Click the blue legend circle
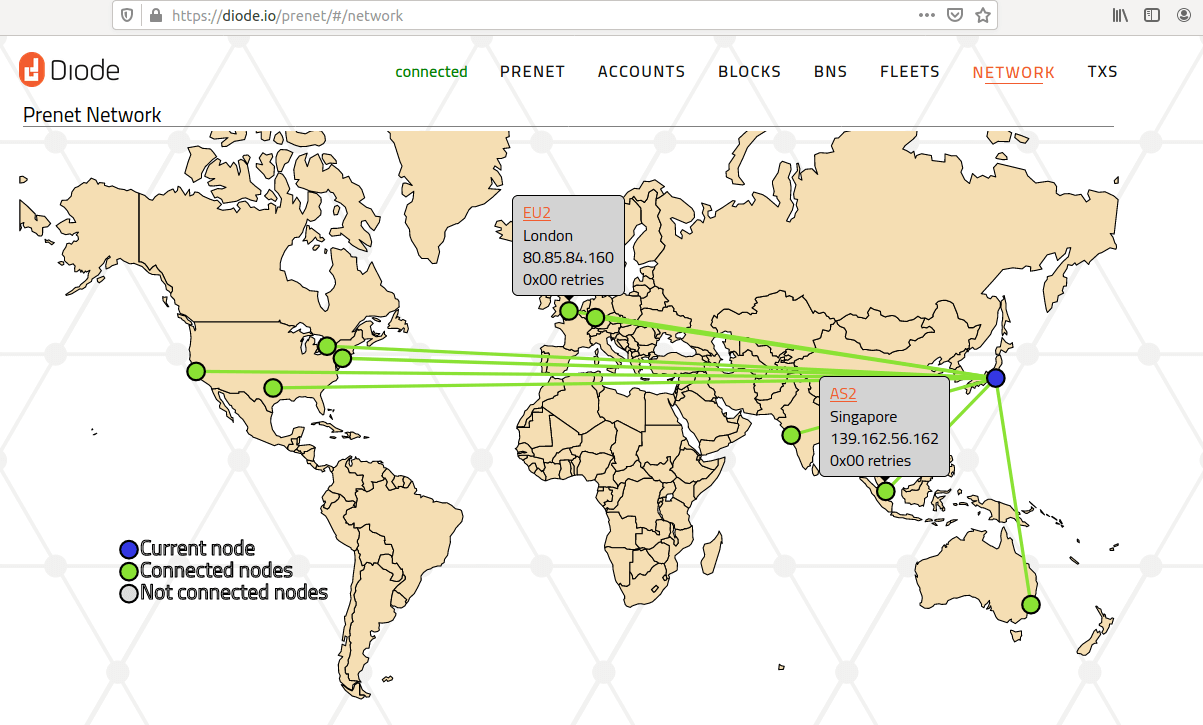 click(129, 549)
